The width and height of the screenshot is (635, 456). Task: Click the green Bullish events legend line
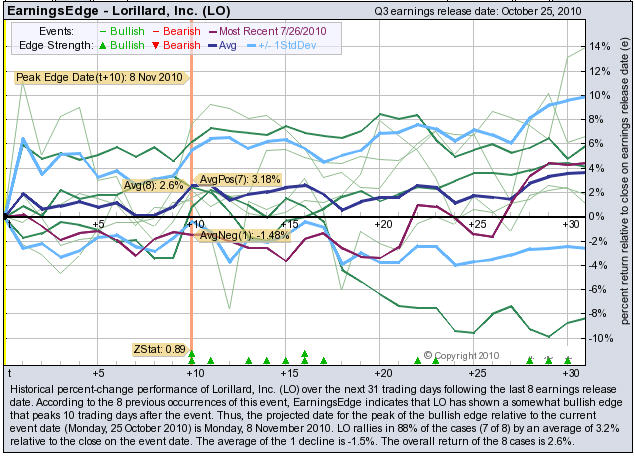[x=110, y=32]
